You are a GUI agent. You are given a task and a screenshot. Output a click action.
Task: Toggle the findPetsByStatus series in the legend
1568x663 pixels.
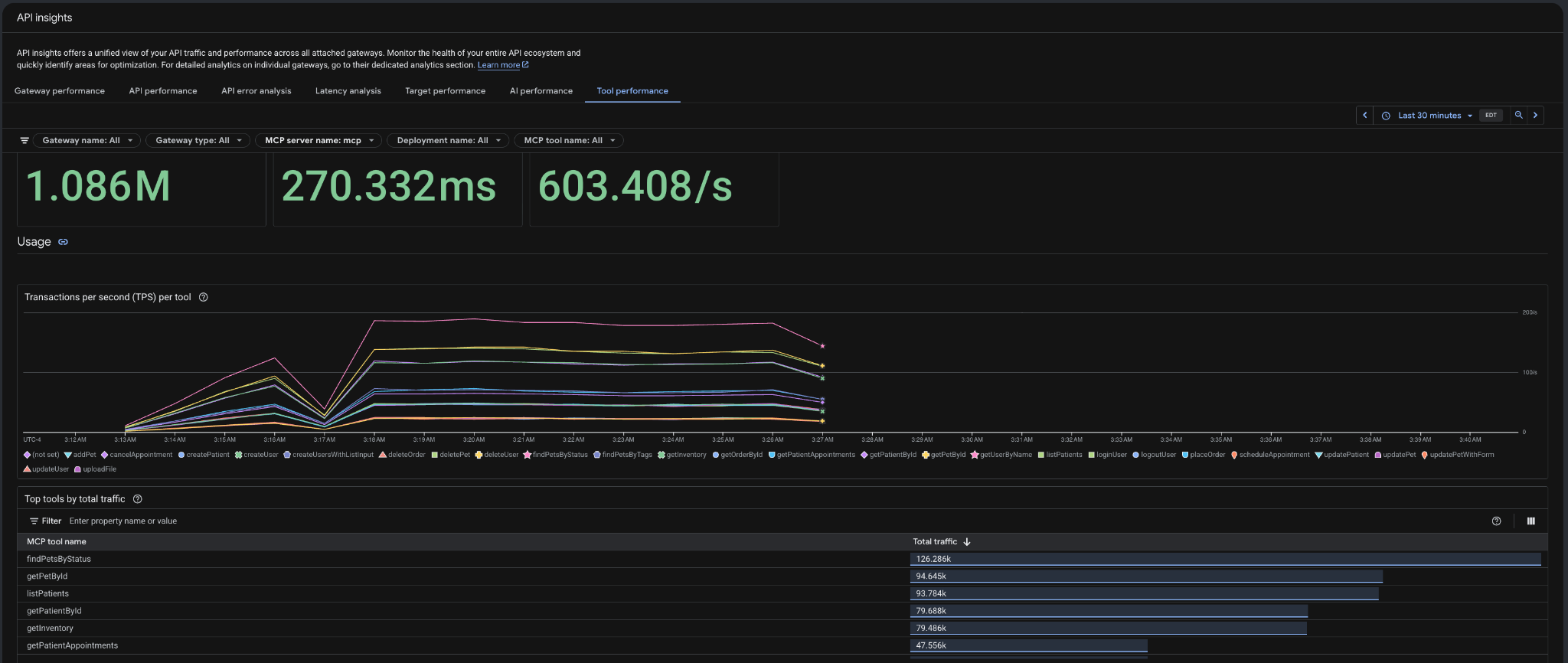pyautogui.click(x=555, y=455)
